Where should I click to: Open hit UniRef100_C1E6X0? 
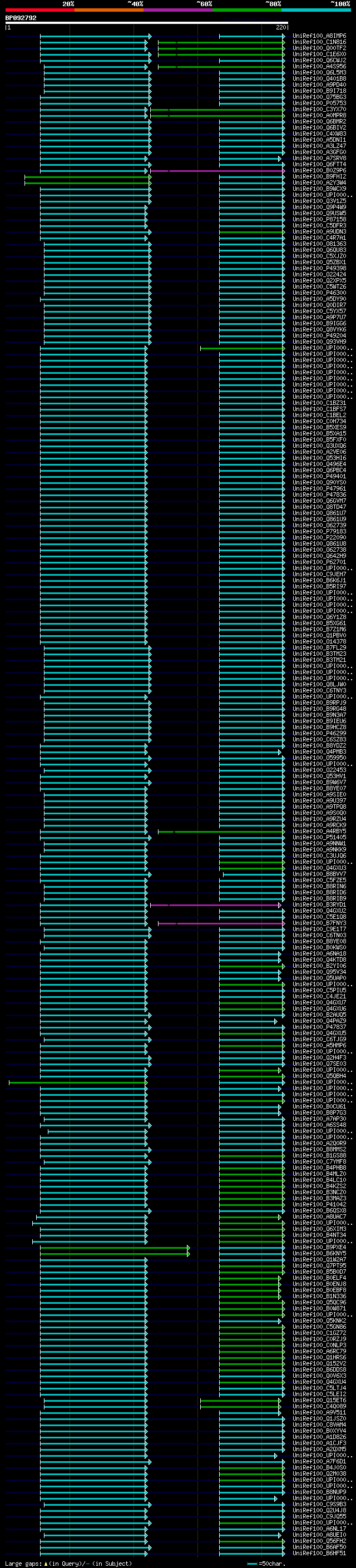coord(319,54)
